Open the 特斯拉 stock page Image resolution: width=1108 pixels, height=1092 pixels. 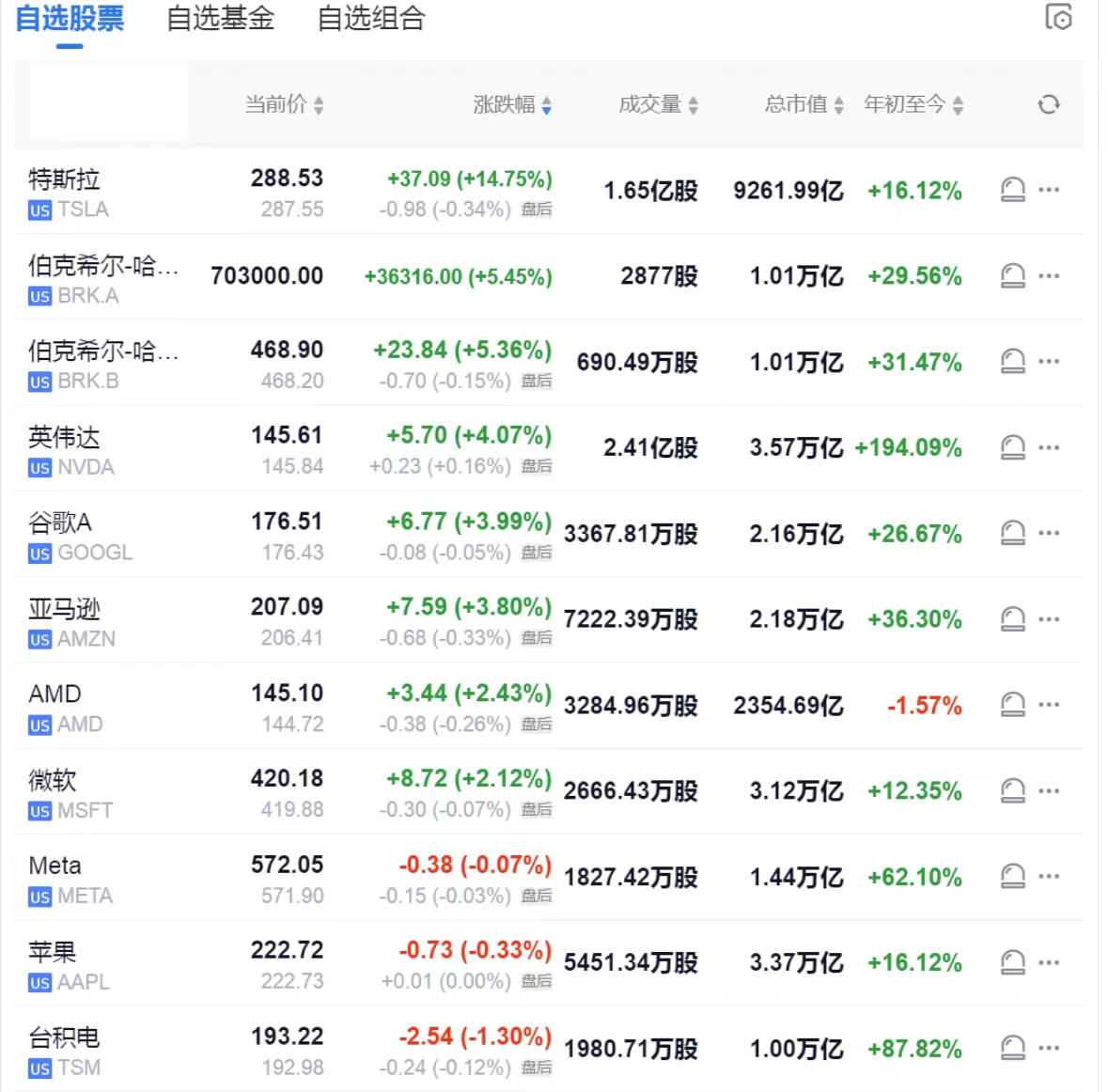64,179
